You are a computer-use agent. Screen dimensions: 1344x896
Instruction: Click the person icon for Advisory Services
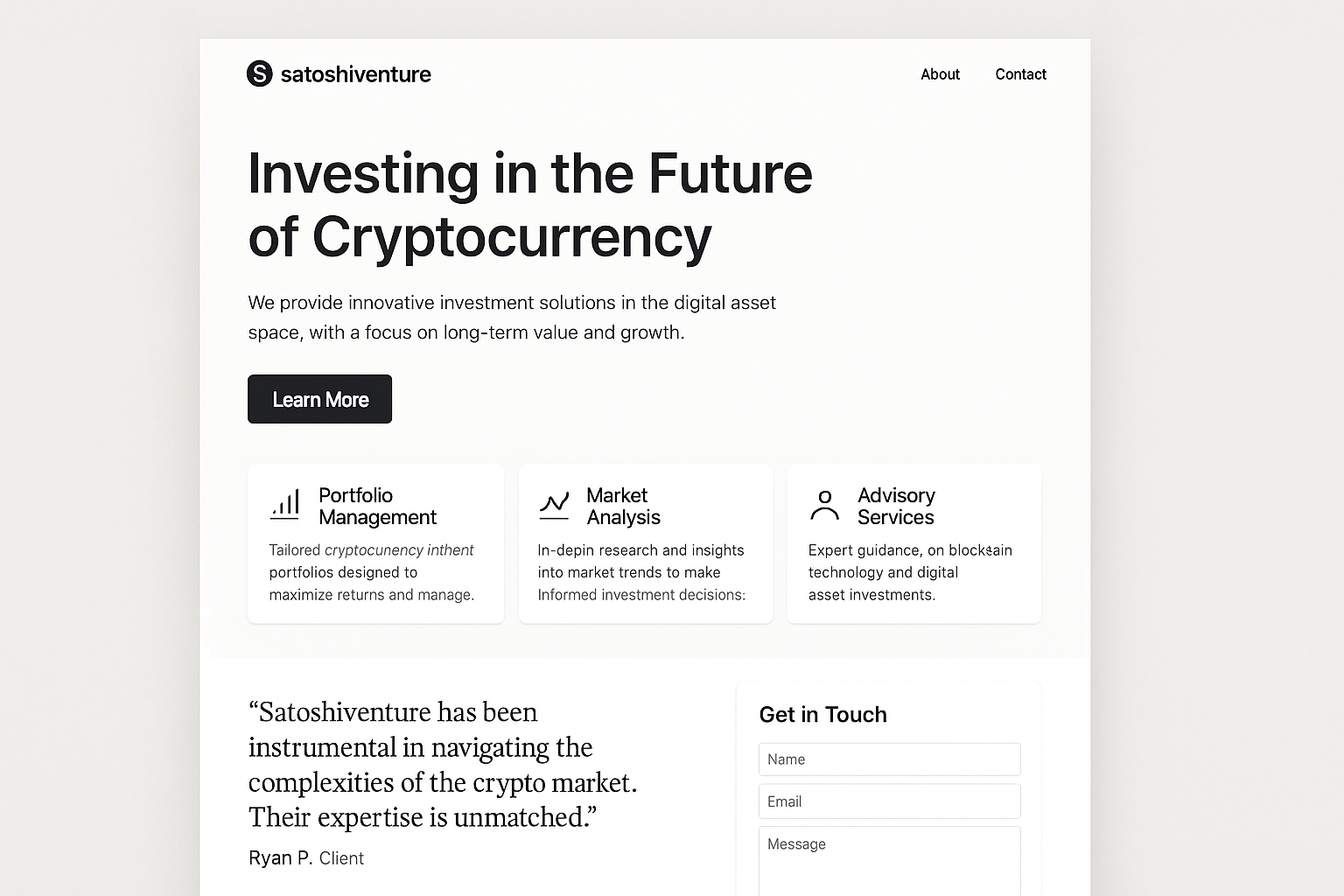[x=823, y=505]
